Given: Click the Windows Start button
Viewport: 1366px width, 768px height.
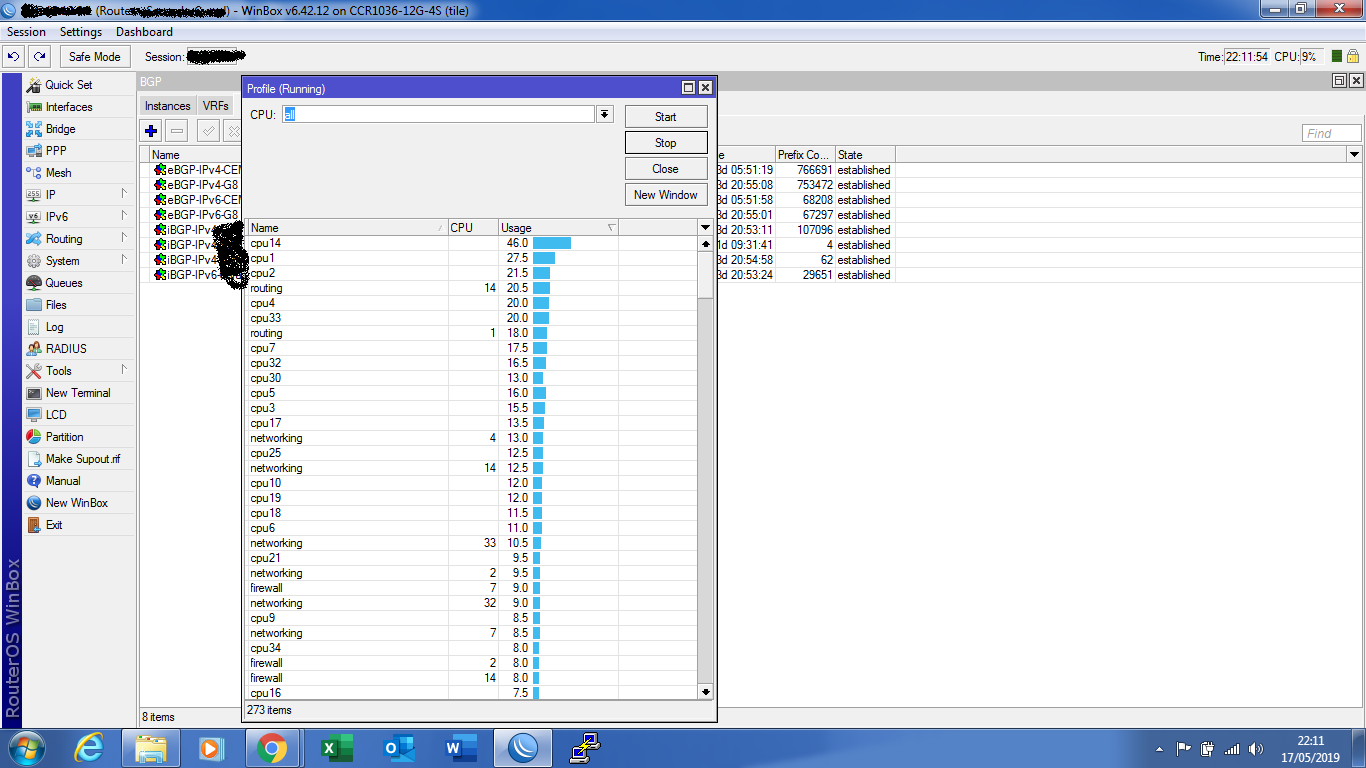Looking at the screenshot, I should (24, 748).
